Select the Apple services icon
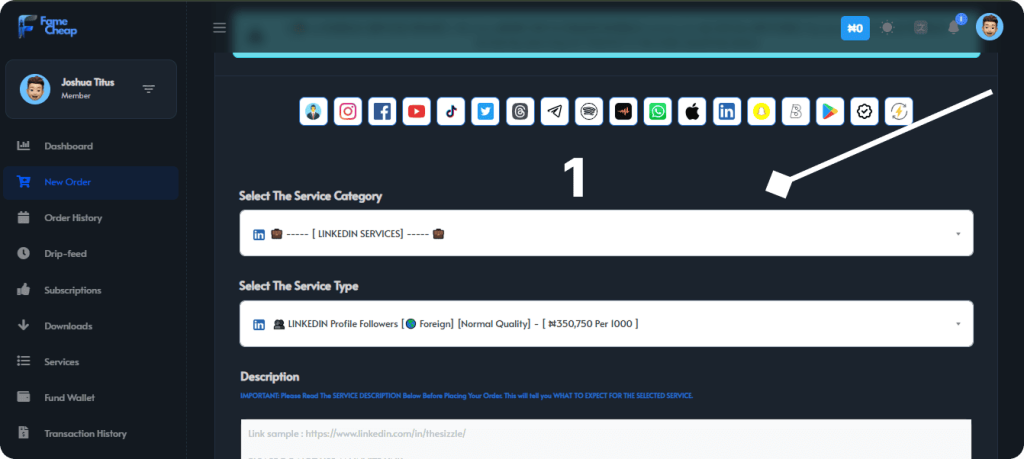 [x=692, y=112]
